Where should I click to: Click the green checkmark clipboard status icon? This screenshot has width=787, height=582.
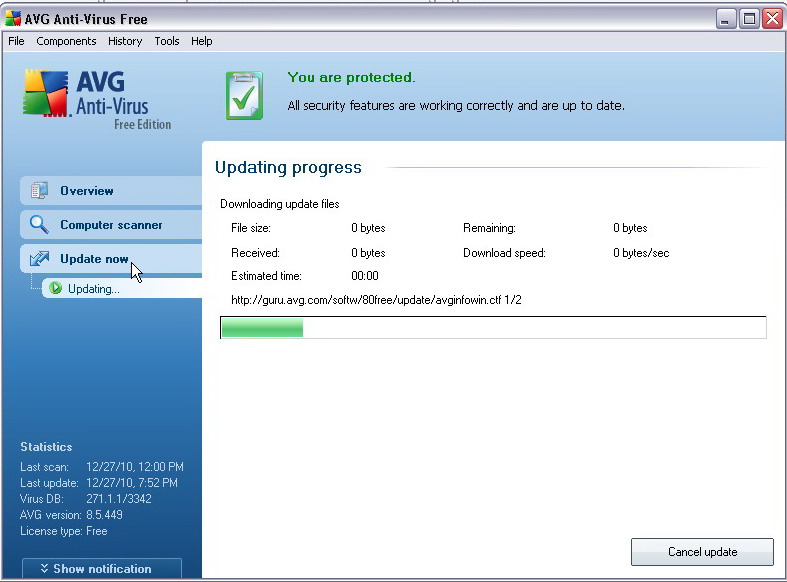pos(244,95)
